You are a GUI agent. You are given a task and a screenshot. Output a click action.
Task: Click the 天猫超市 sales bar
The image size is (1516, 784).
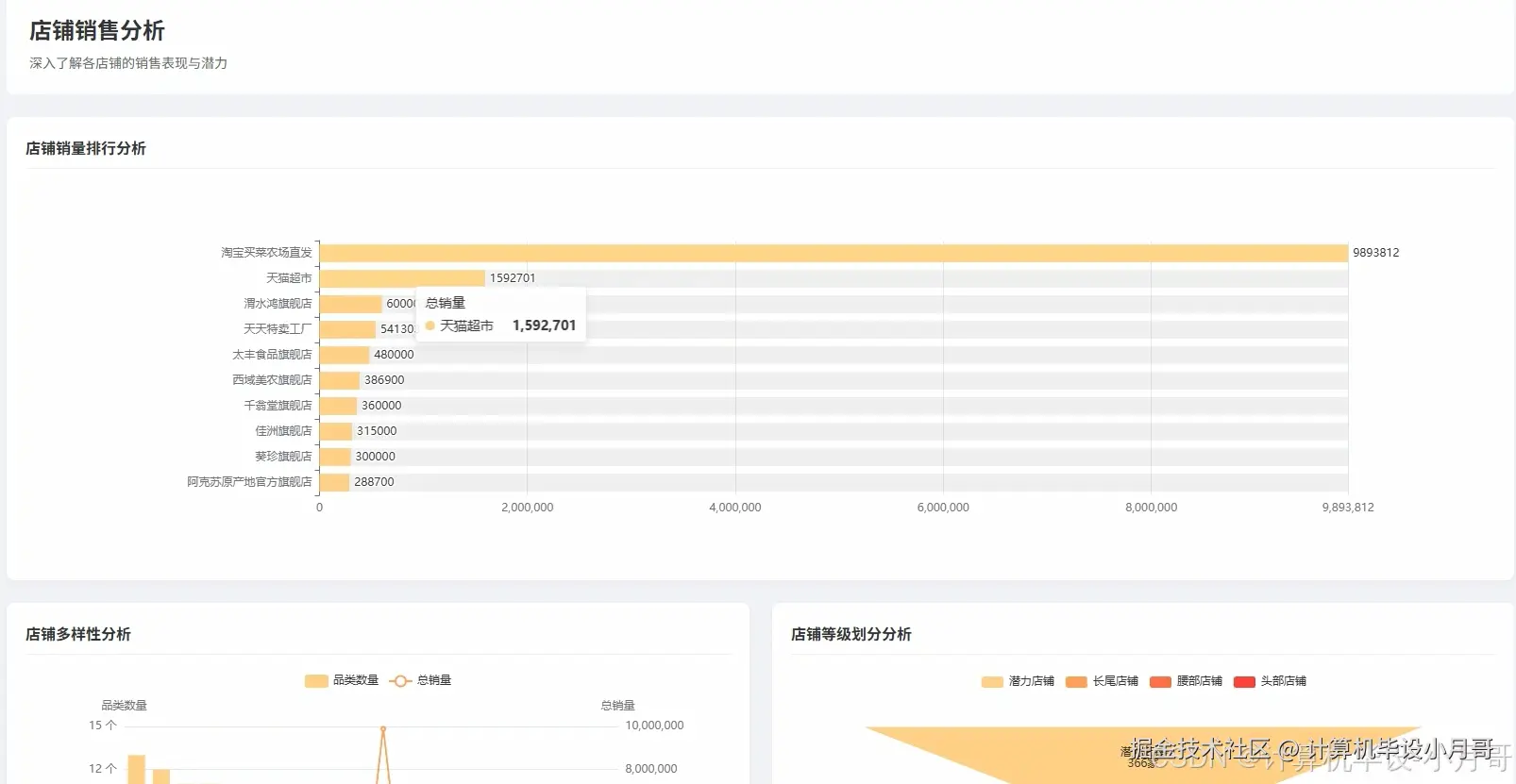(402, 278)
